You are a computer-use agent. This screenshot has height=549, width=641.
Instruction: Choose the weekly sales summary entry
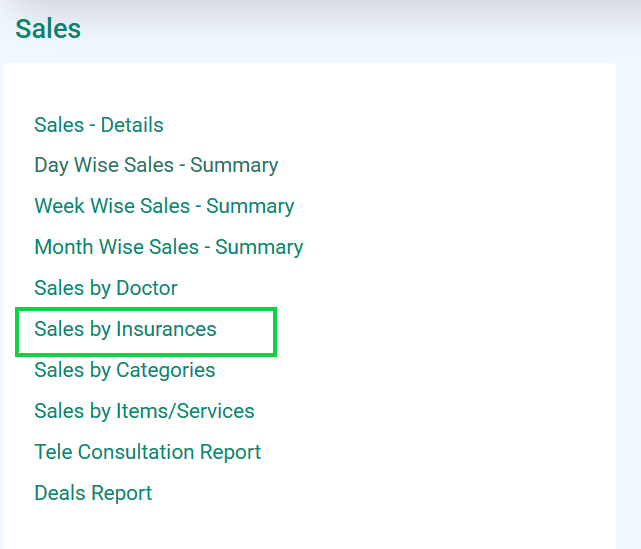pos(164,206)
